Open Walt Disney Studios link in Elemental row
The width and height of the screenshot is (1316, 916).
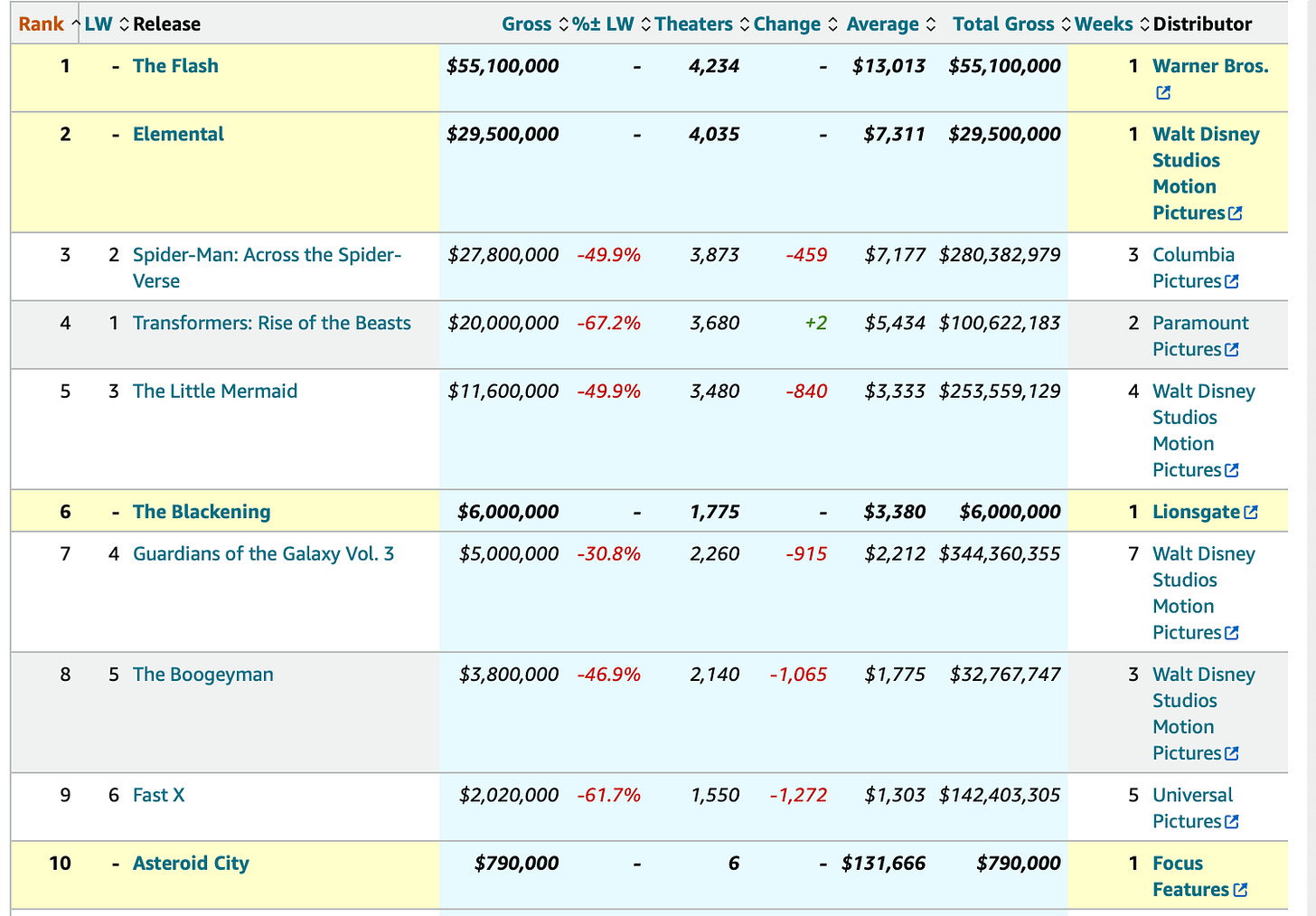point(1206,174)
